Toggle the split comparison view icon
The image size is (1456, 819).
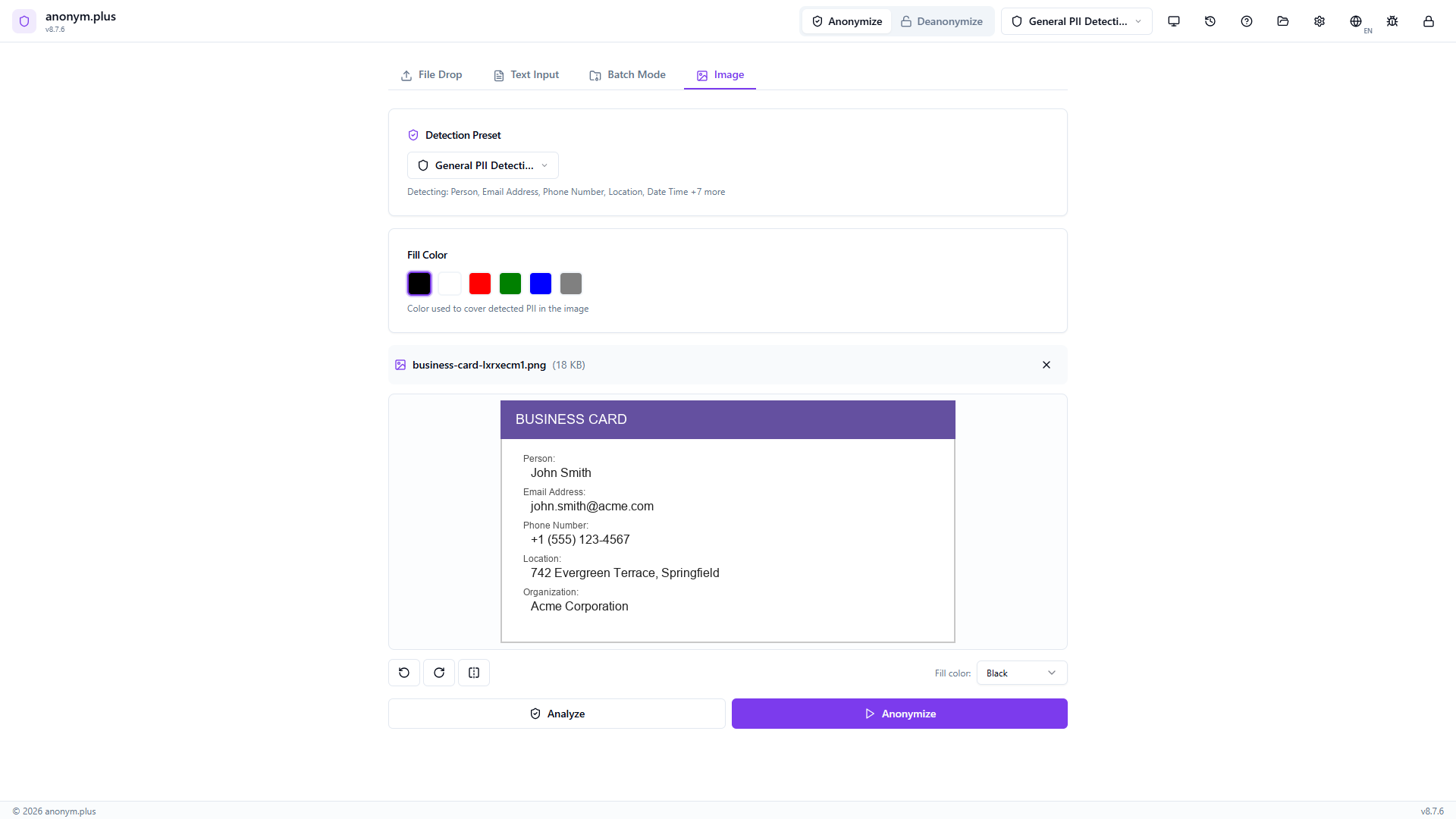[473, 673]
